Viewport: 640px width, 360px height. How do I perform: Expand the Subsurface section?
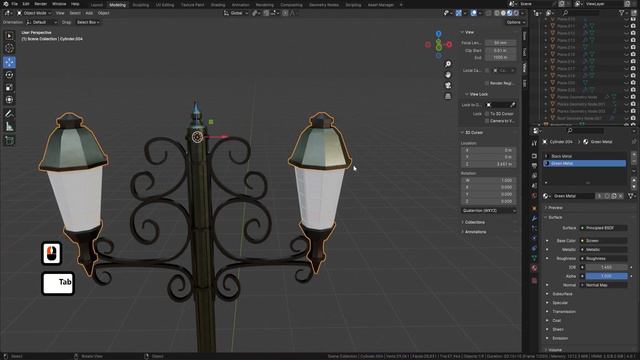point(562,294)
